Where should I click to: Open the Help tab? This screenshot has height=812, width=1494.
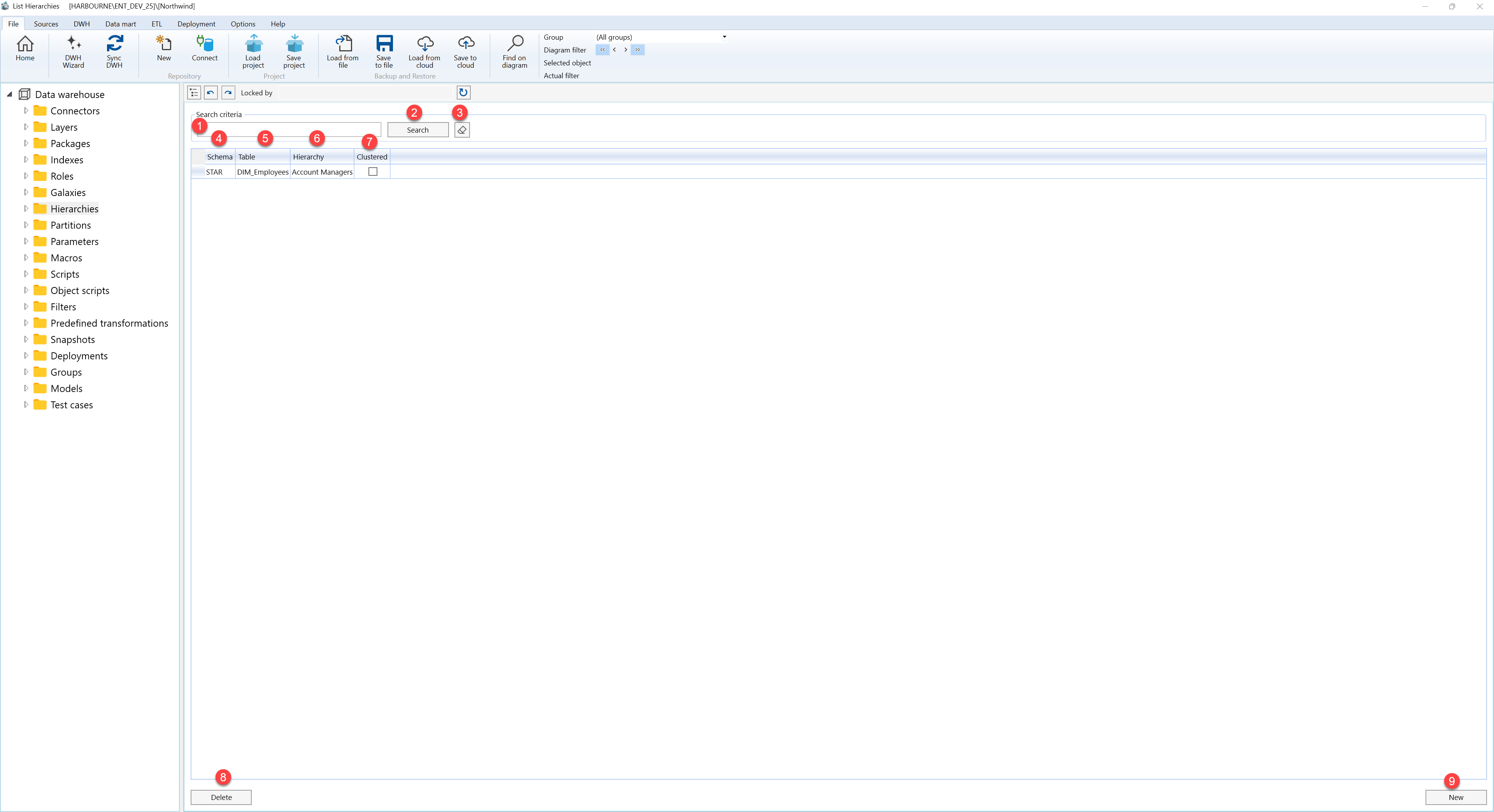(x=278, y=24)
